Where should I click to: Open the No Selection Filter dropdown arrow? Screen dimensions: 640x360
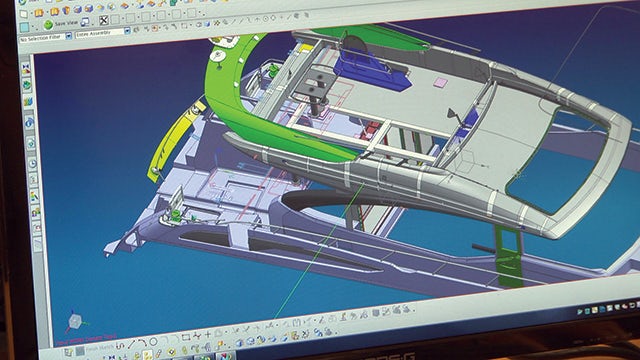pos(69,36)
